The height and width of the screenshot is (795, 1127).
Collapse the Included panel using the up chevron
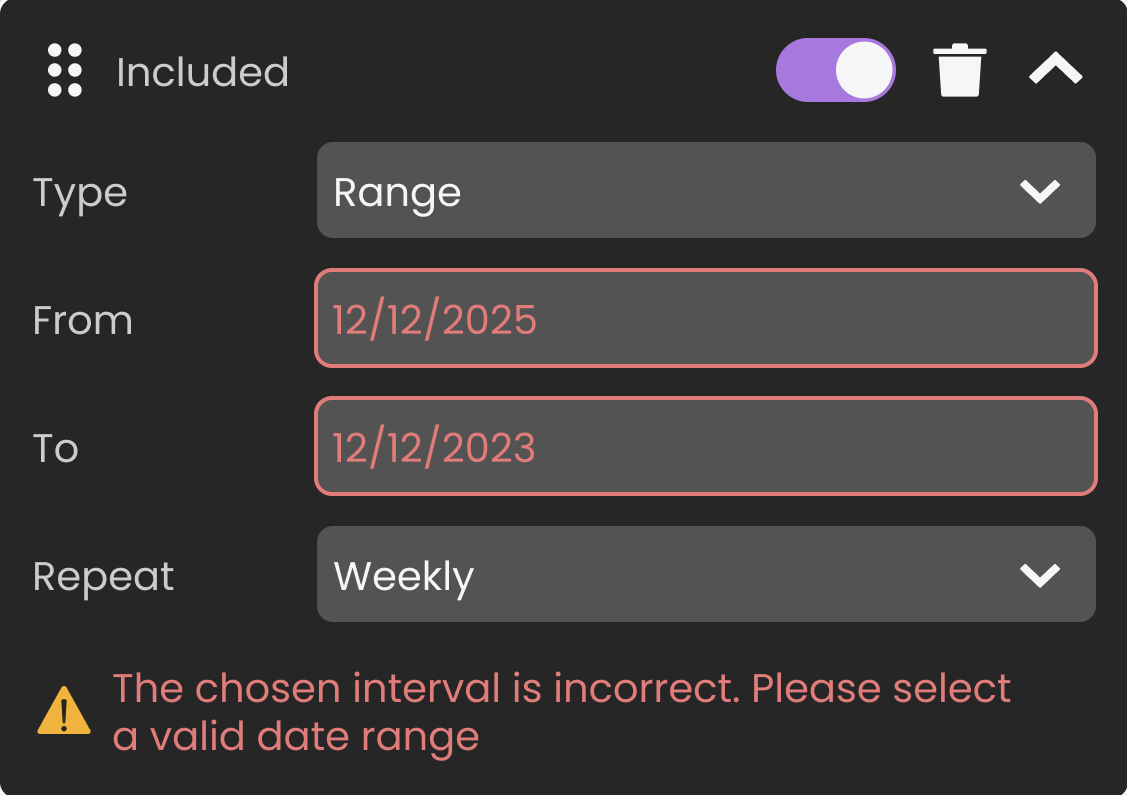click(x=1056, y=70)
